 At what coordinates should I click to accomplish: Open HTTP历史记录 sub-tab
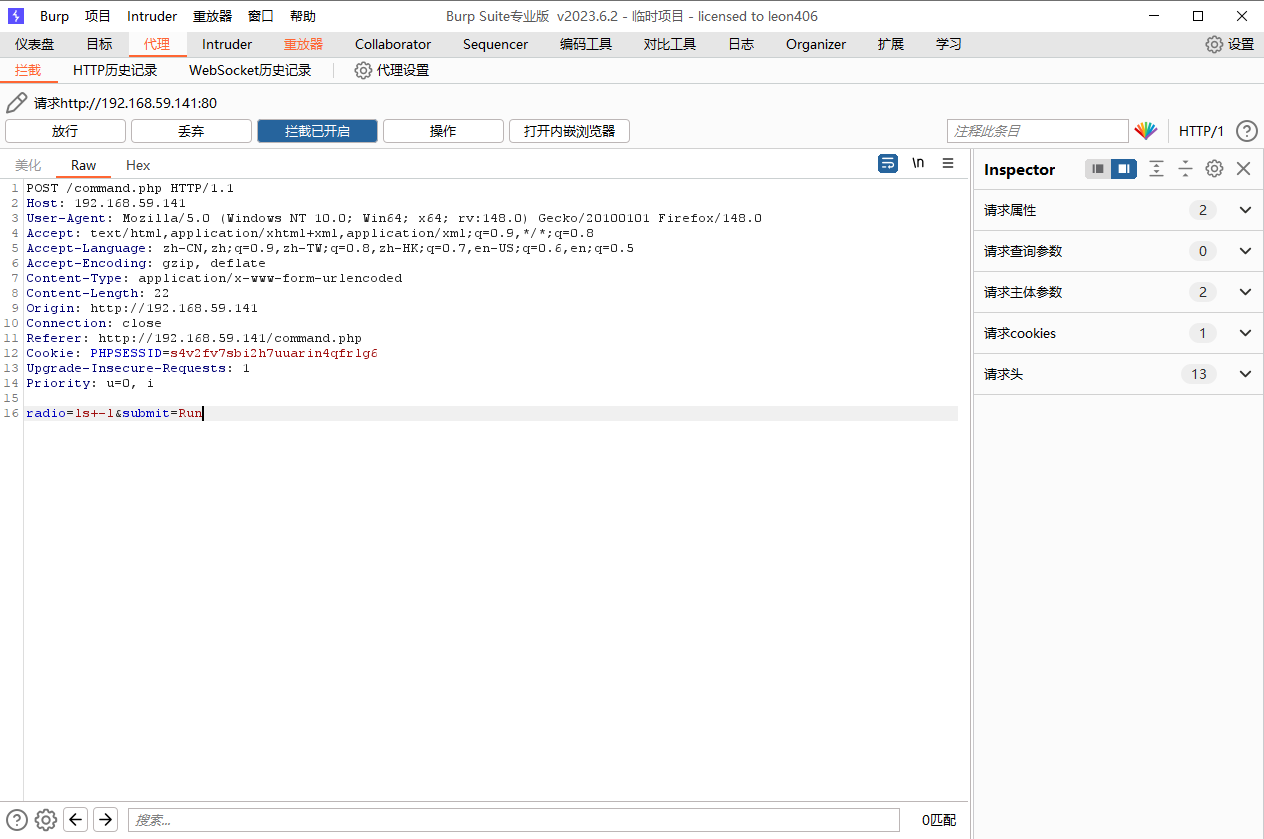tap(115, 70)
